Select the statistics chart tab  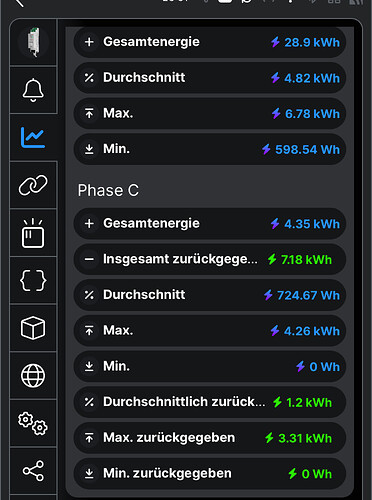(x=33, y=137)
